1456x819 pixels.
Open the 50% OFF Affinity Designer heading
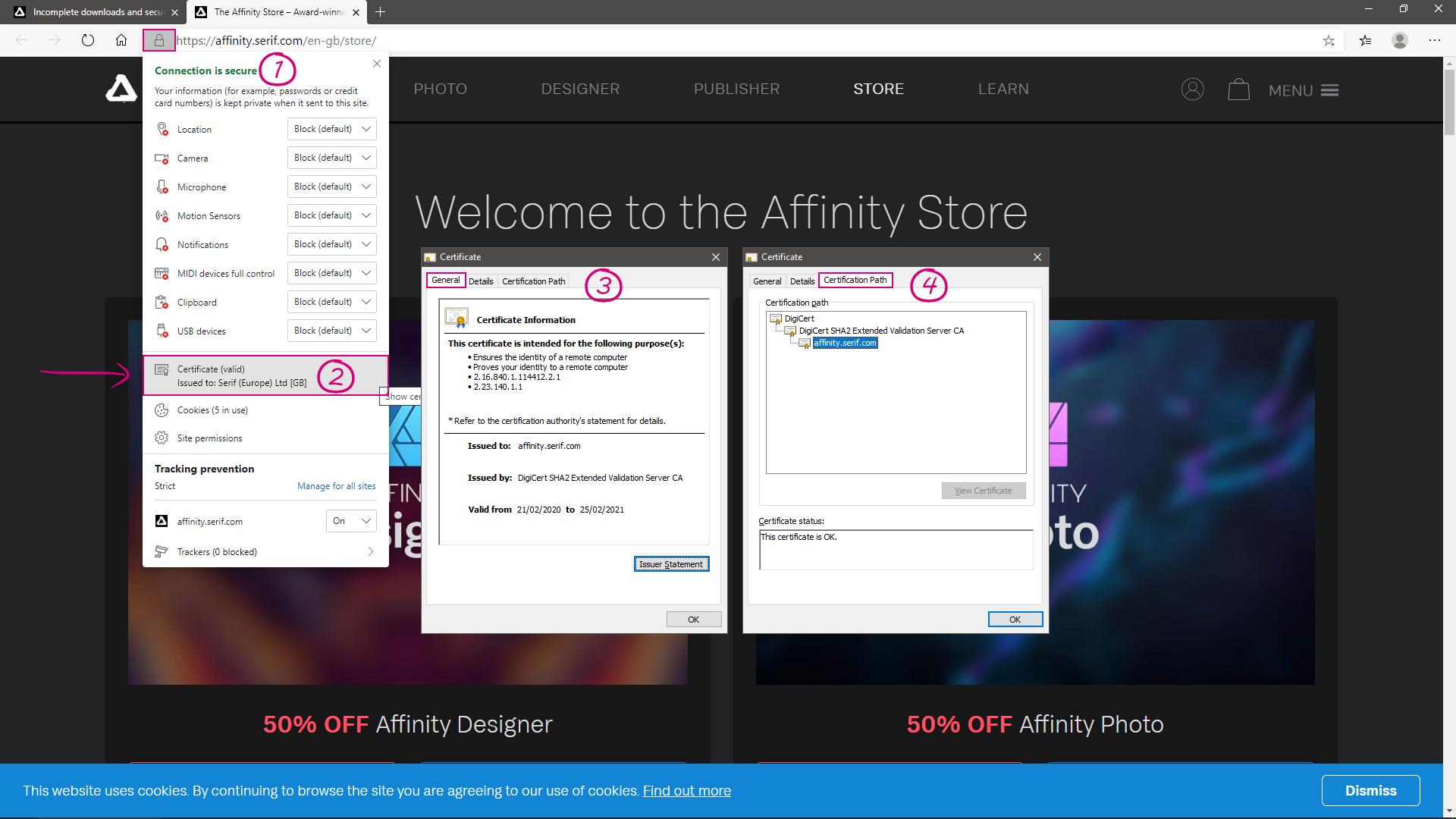[408, 724]
